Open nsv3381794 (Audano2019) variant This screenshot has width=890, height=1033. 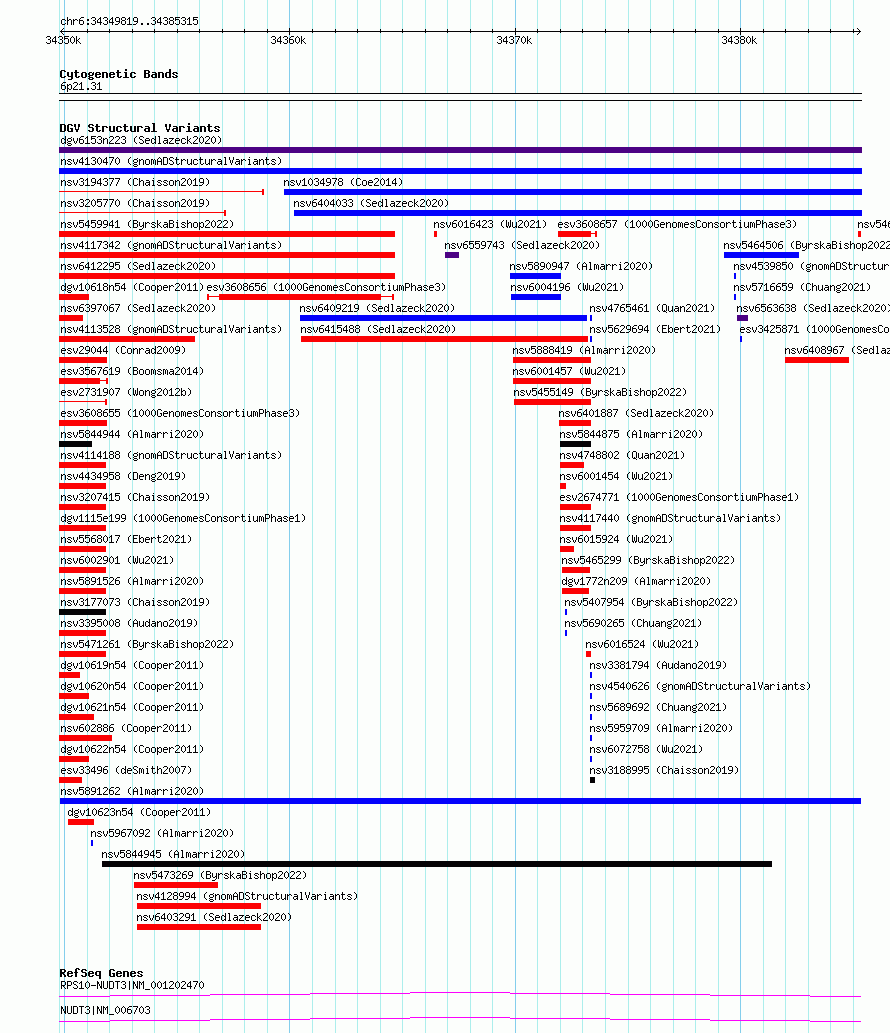[658, 667]
